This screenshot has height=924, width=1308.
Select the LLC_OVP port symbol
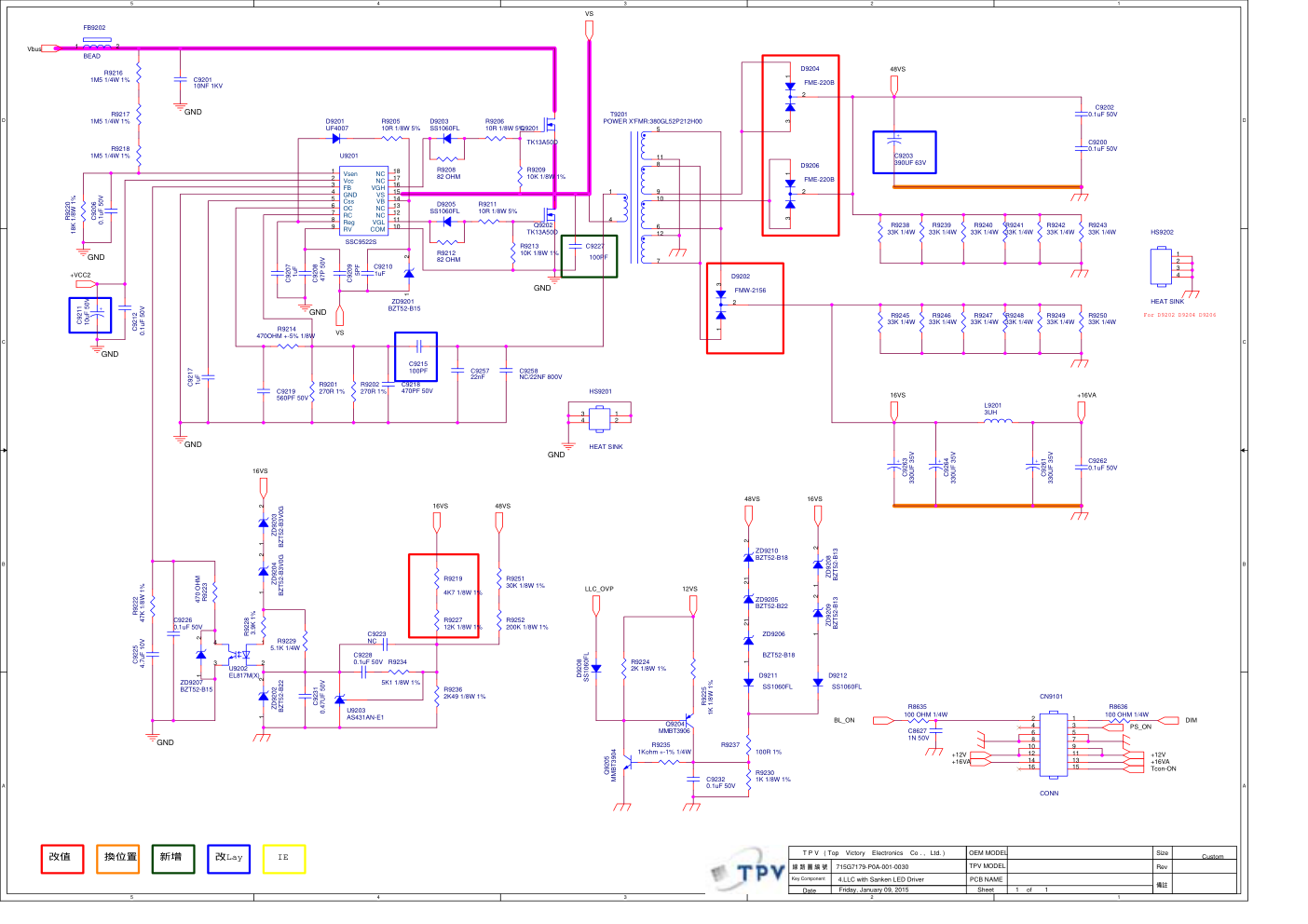click(596, 605)
